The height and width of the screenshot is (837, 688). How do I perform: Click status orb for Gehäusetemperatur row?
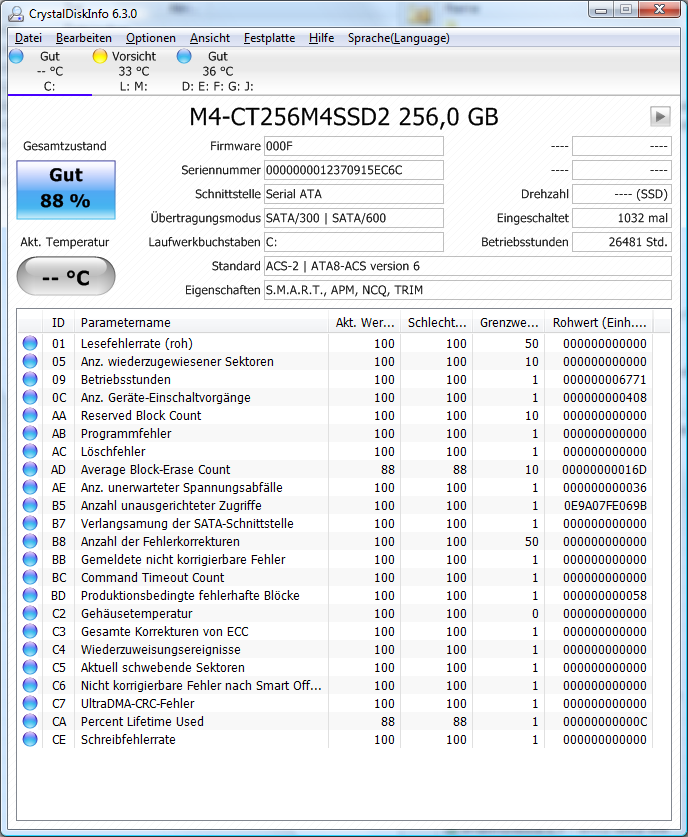point(30,613)
